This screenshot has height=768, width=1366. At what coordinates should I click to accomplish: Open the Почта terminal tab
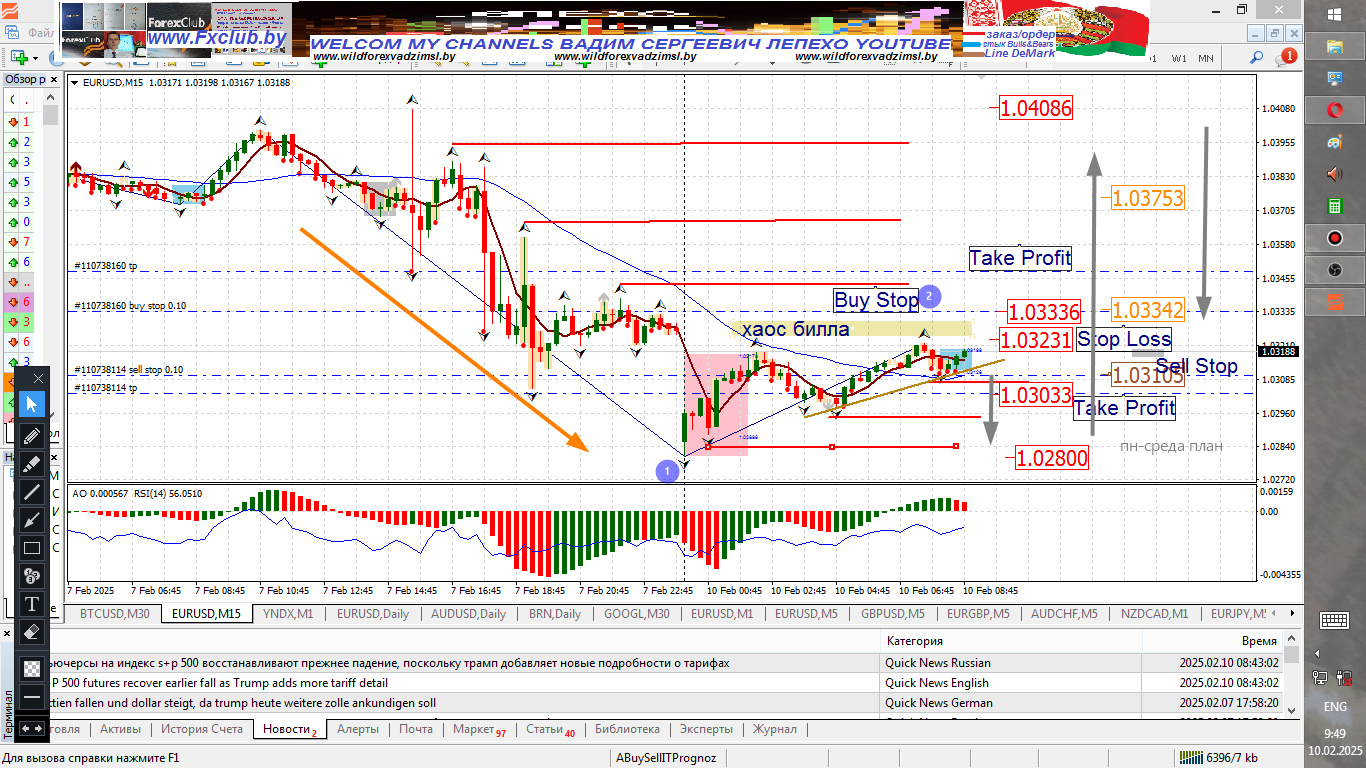[416, 729]
